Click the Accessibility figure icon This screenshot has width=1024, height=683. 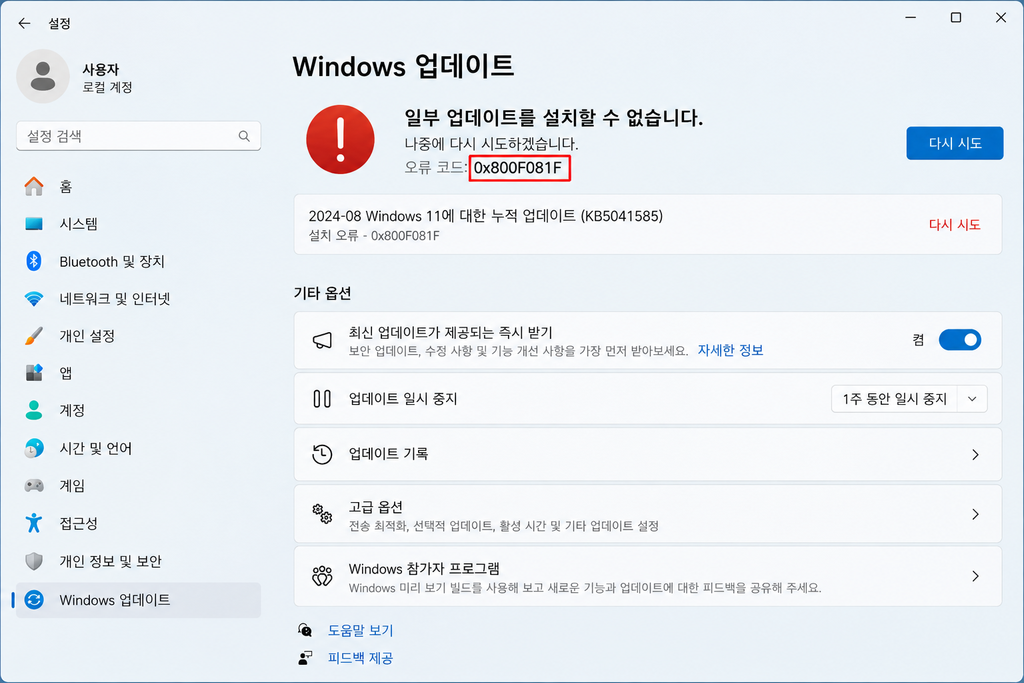34,523
